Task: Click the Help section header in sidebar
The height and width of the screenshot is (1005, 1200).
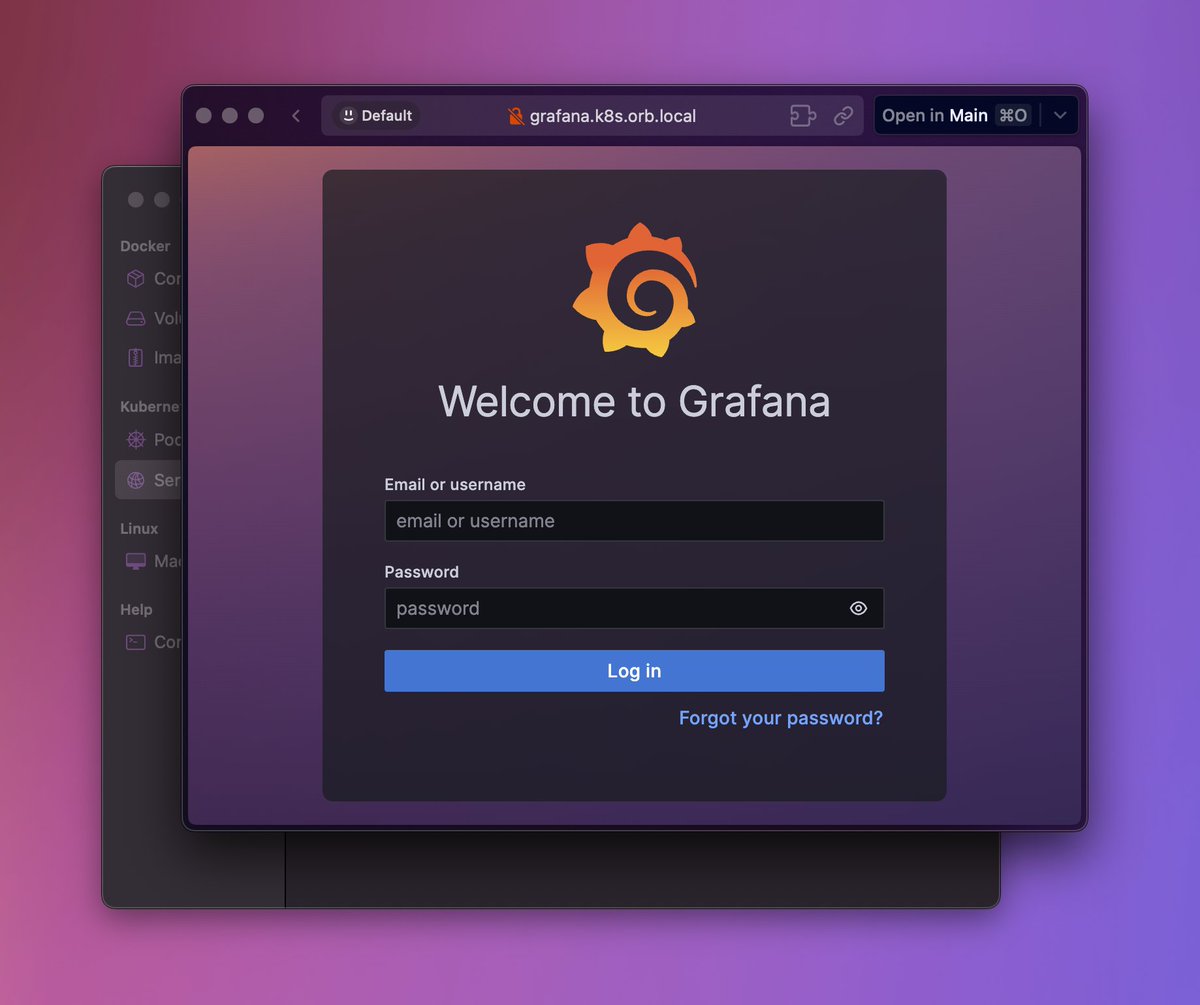Action: (136, 609)
